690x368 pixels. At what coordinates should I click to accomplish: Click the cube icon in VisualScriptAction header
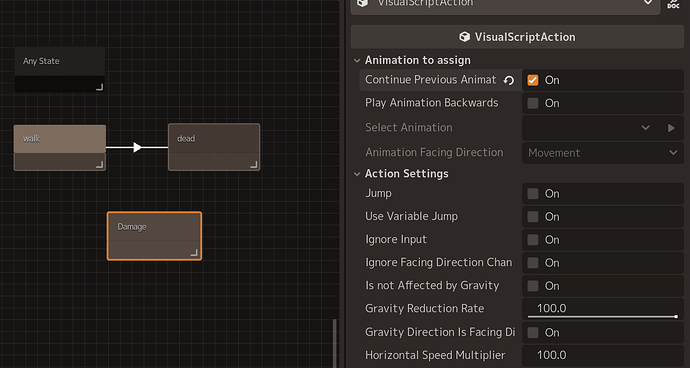coord(464,37)
